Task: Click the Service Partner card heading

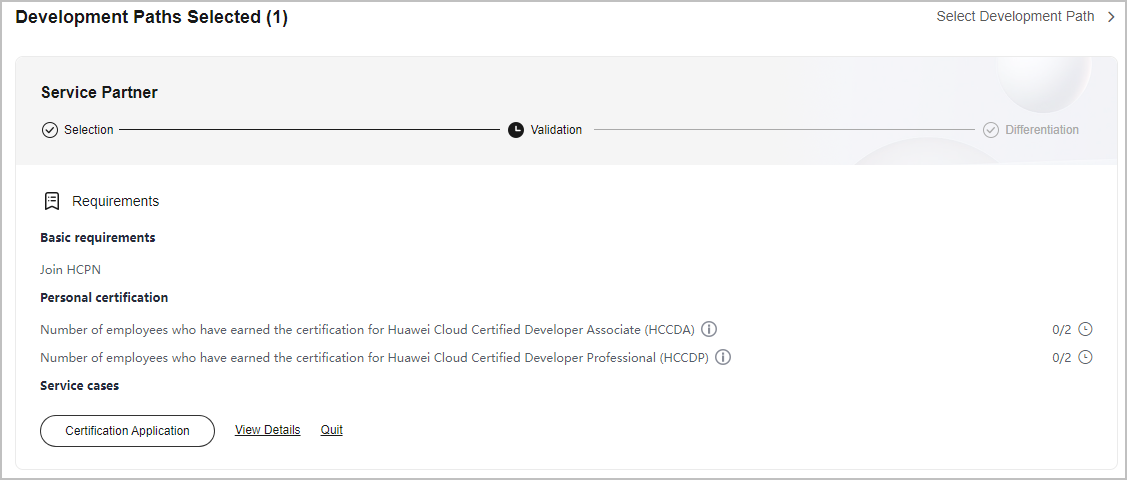Action: [x=99, y=92]
